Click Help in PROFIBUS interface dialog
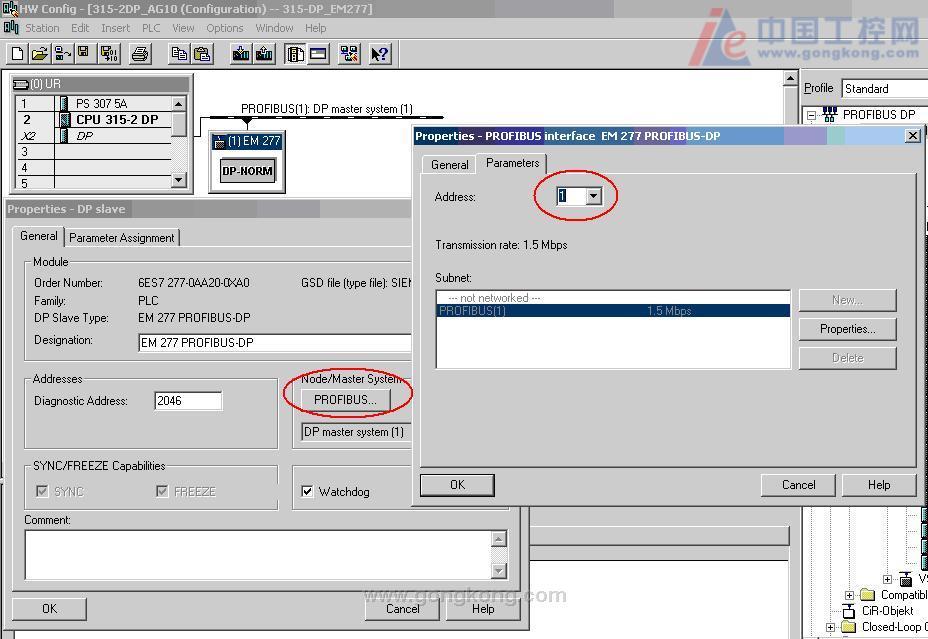This screenshot has height=639, width=928. click(879, 485)
